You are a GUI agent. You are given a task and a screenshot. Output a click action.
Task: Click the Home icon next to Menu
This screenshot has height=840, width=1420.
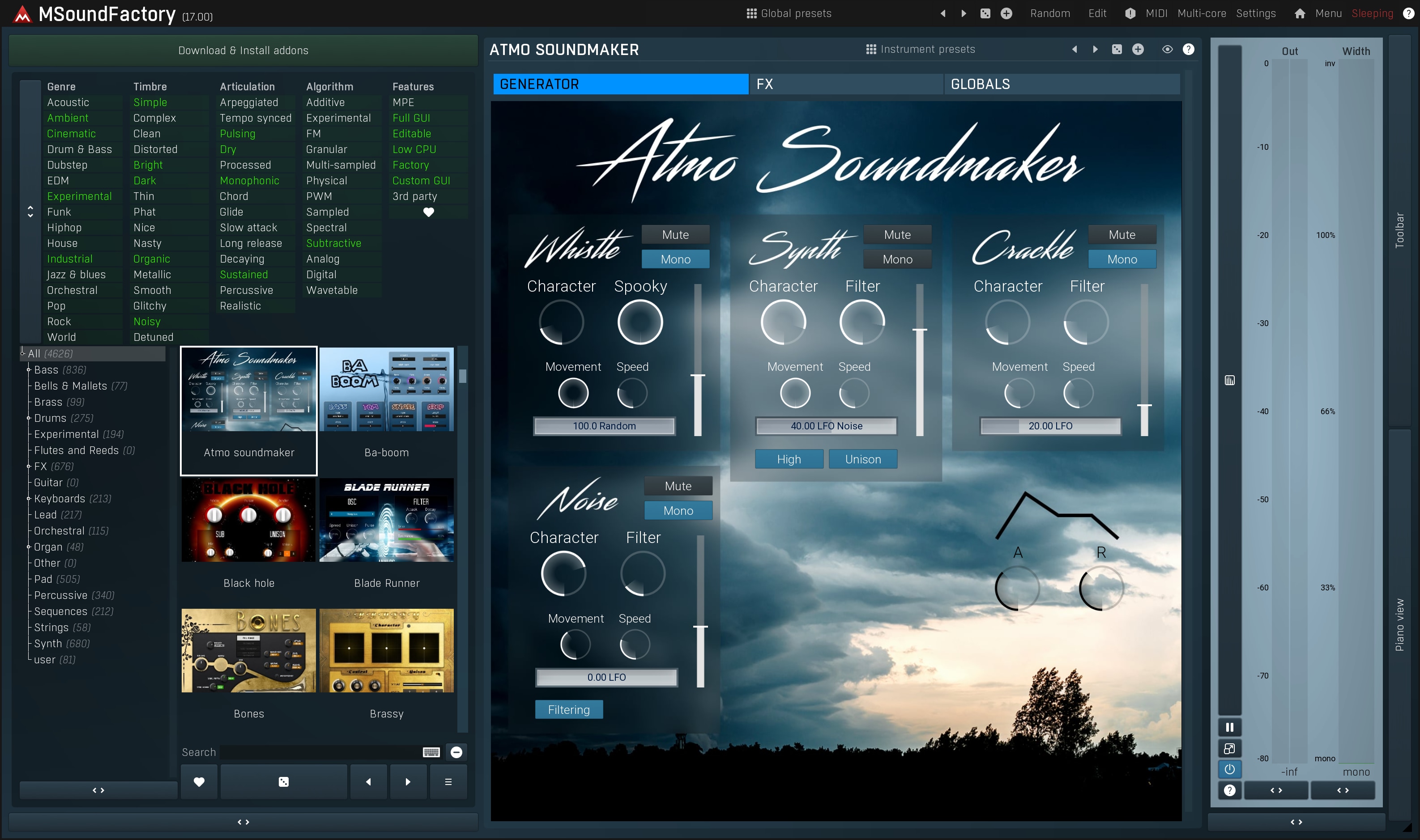[1300, 13]
